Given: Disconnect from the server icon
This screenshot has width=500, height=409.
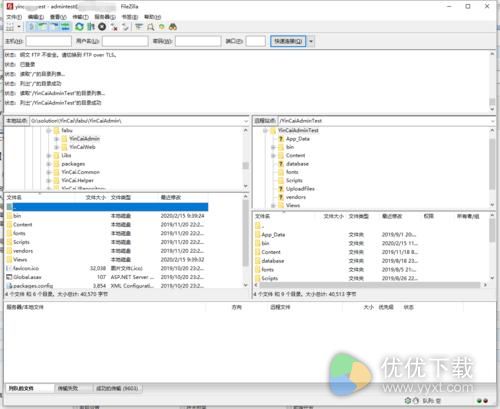Looking at the screenshot, I should (x=114, y=27).
